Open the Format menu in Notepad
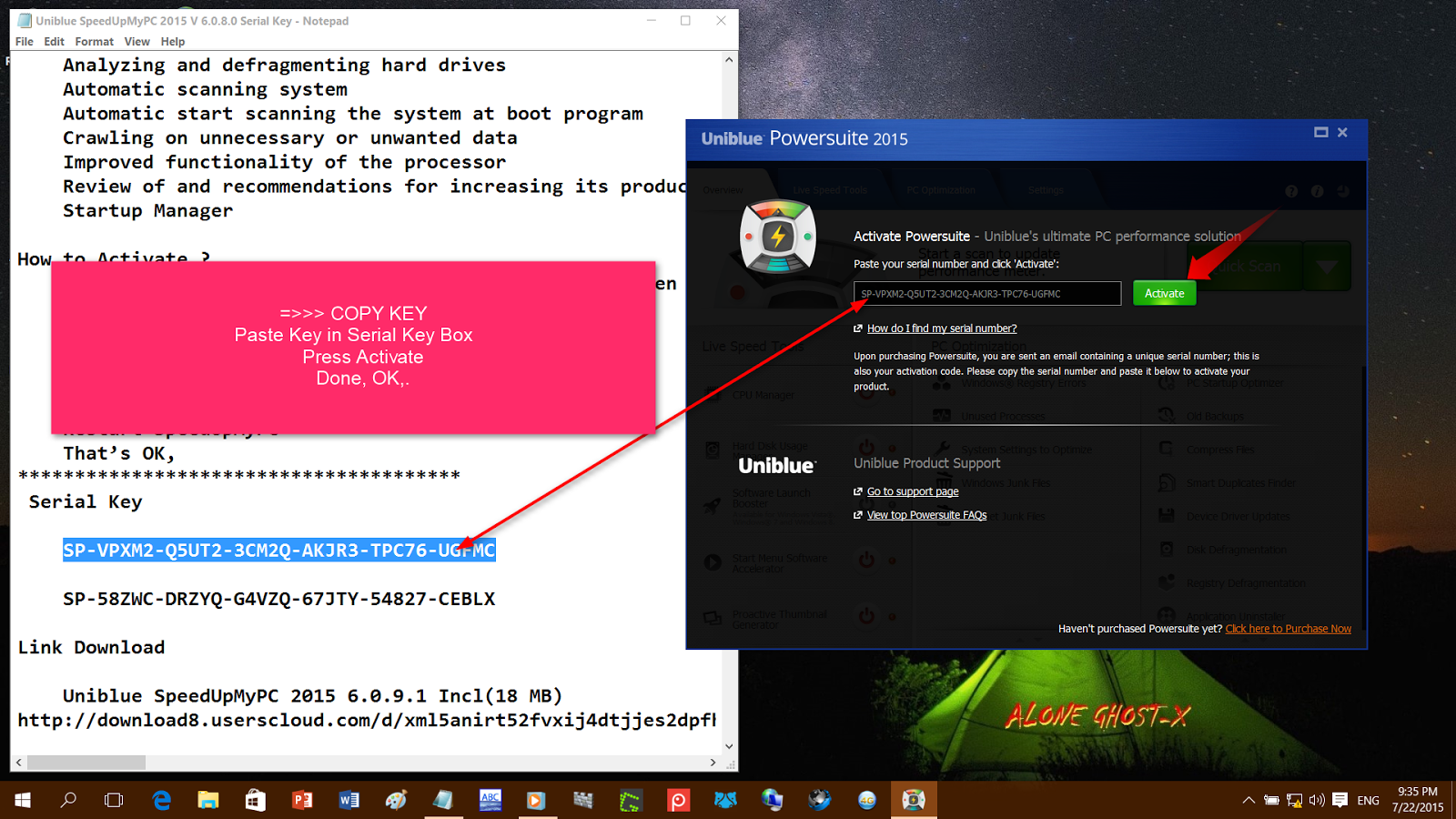This screenshot has width=1456, height=819. pyautogui.click(x=94, y=41)
